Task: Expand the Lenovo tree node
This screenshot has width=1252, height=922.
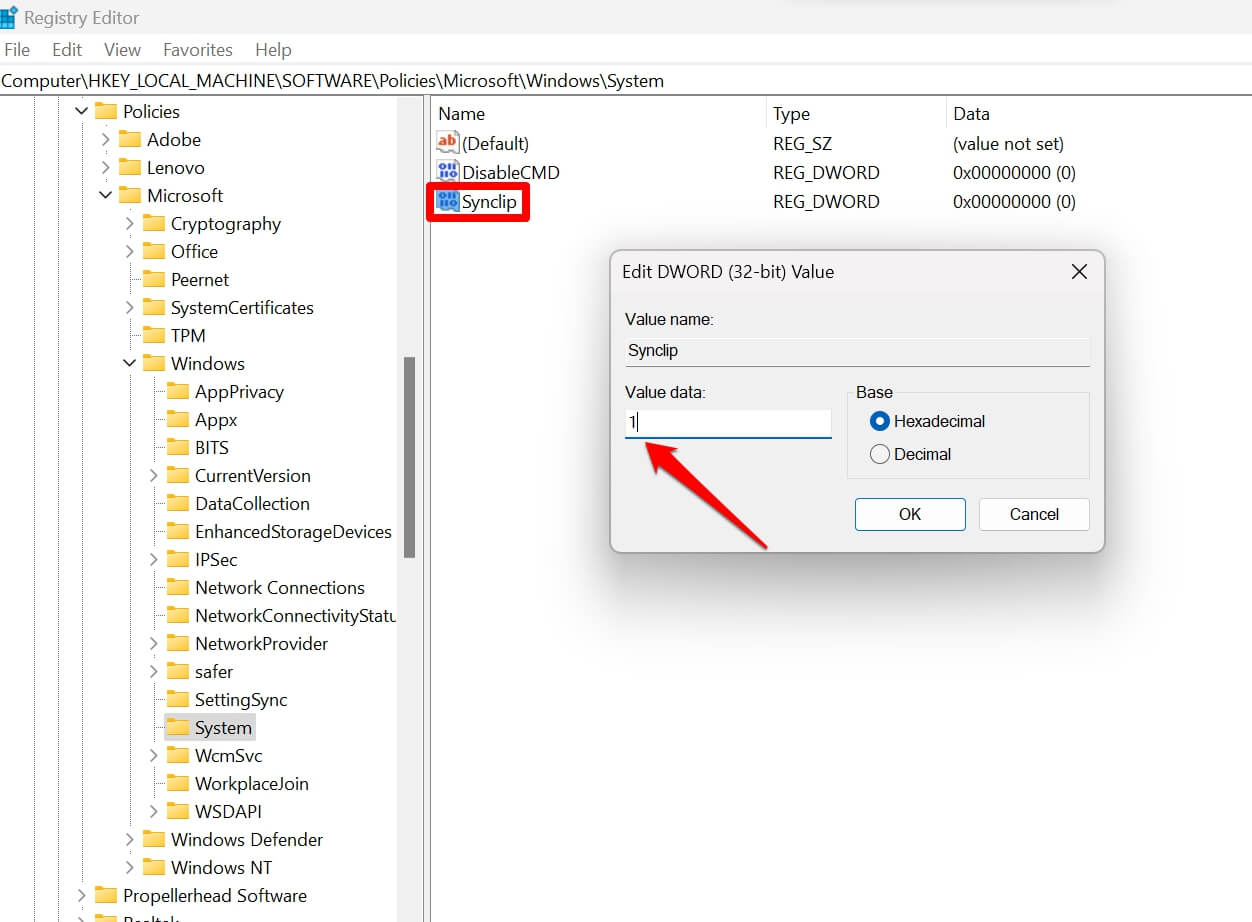Action: coord(105,167)
